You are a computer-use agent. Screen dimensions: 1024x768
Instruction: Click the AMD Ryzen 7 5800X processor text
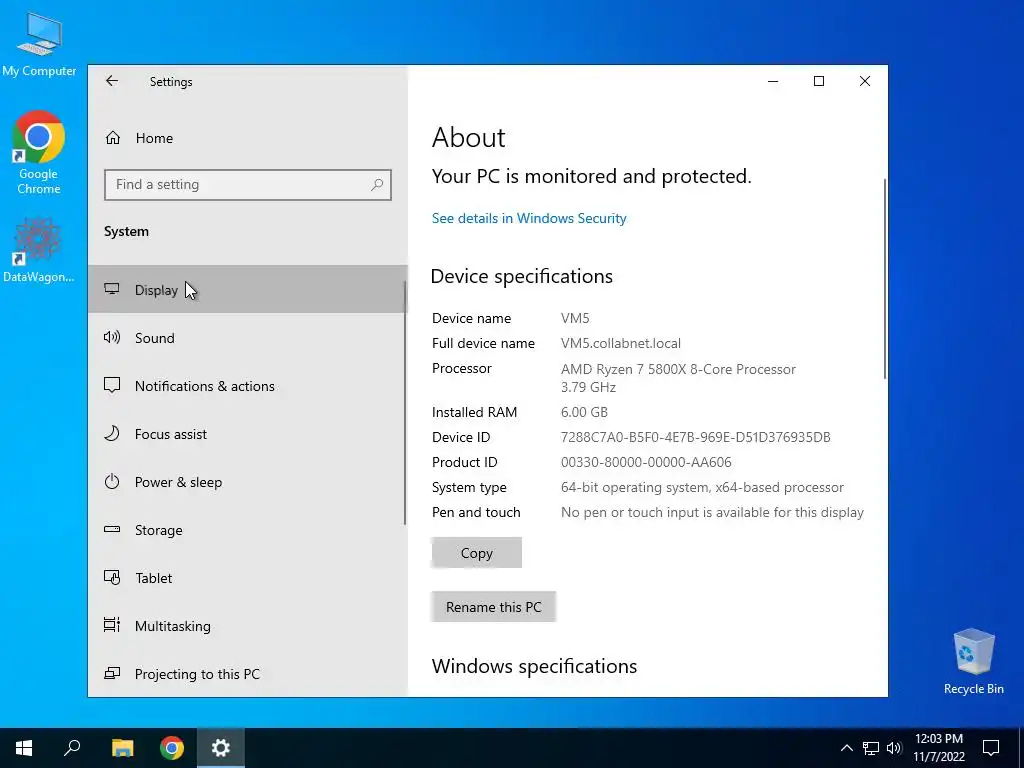point(678,369)
